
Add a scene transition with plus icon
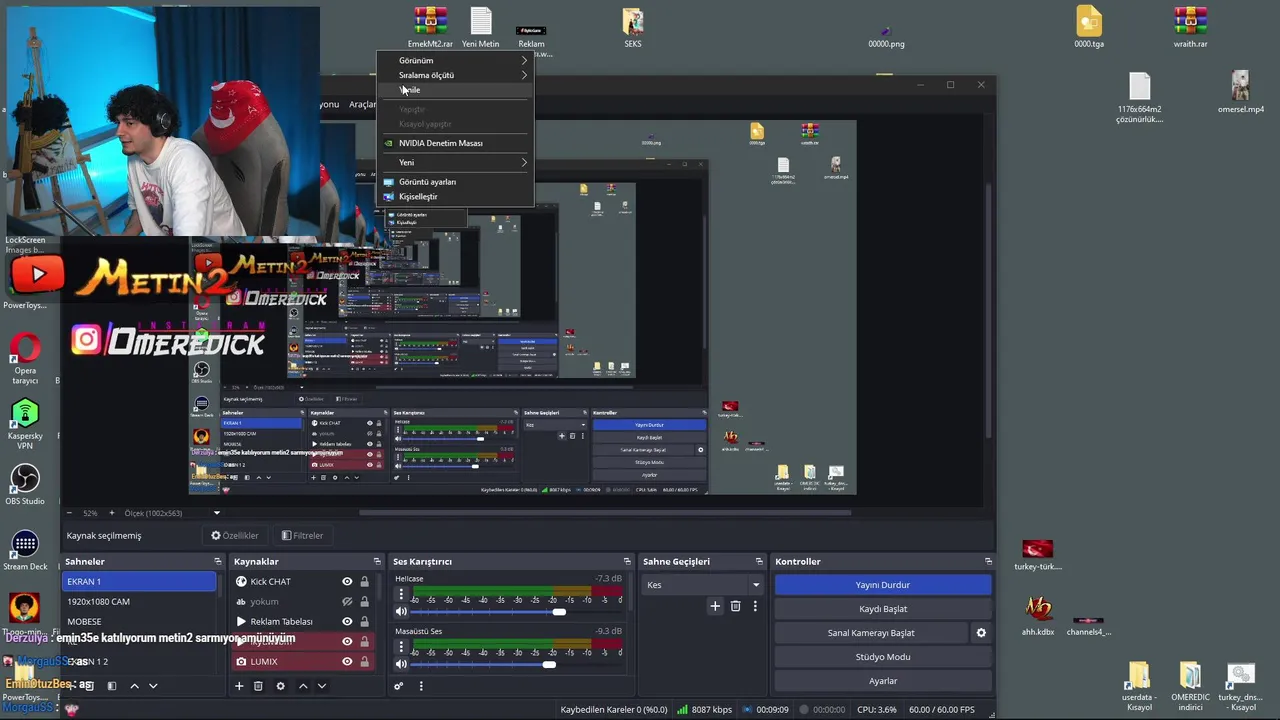[715, 606]
